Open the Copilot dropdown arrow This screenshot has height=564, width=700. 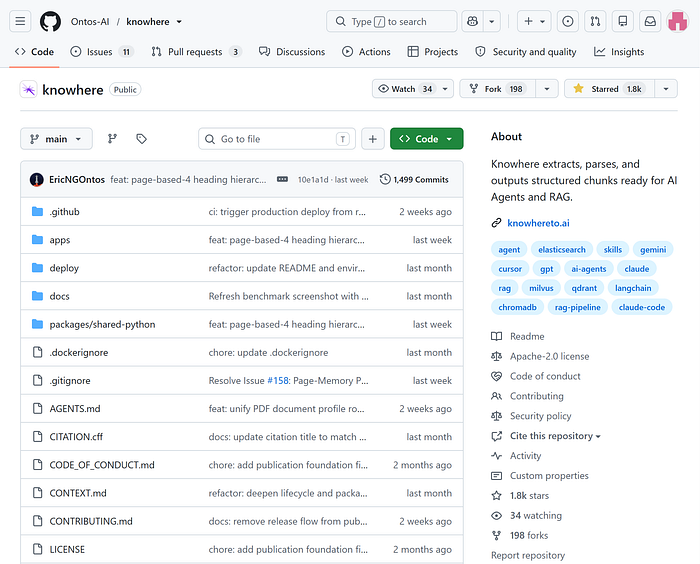click(x=492, y=21)
